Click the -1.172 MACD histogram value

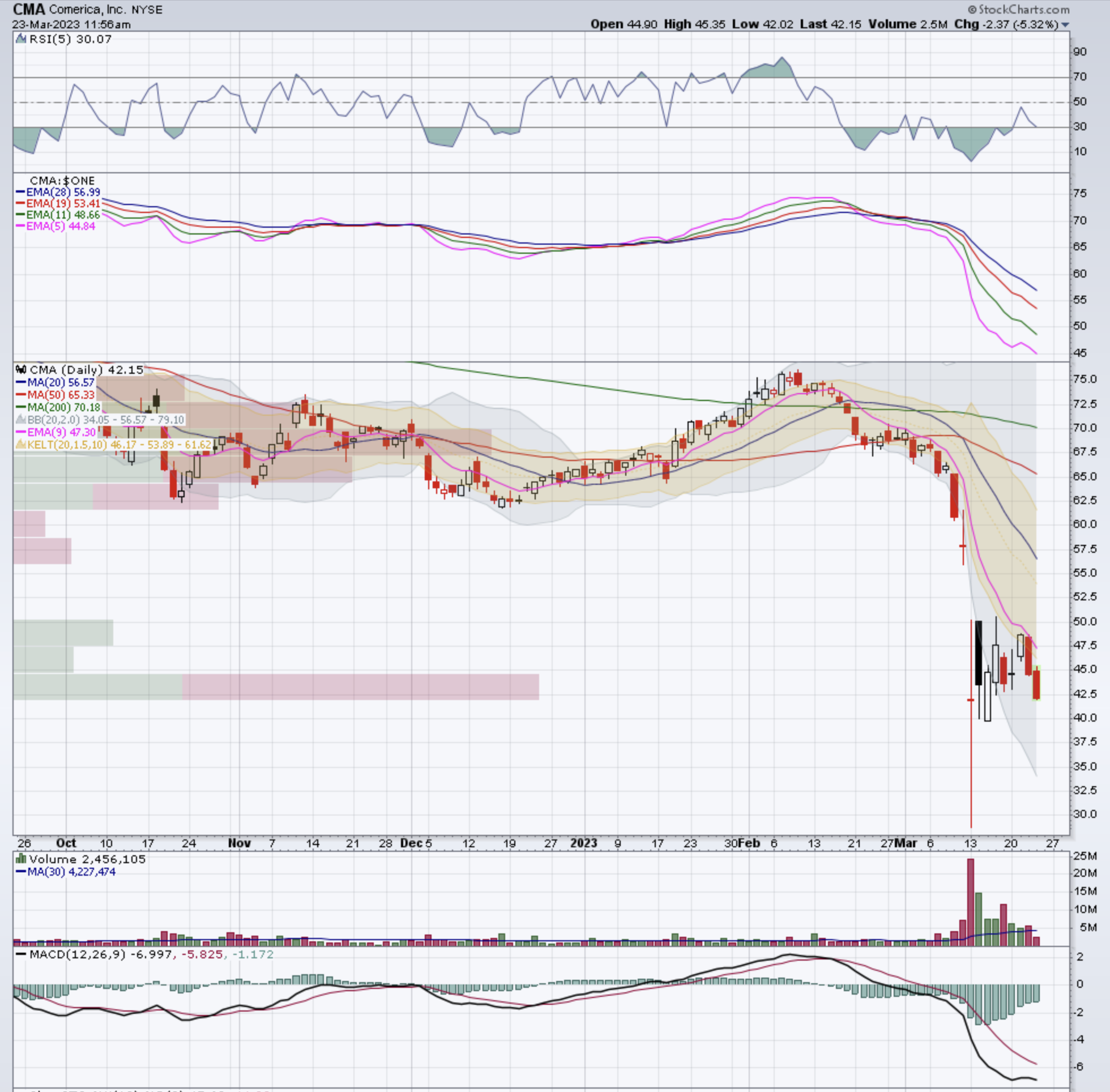252,954
